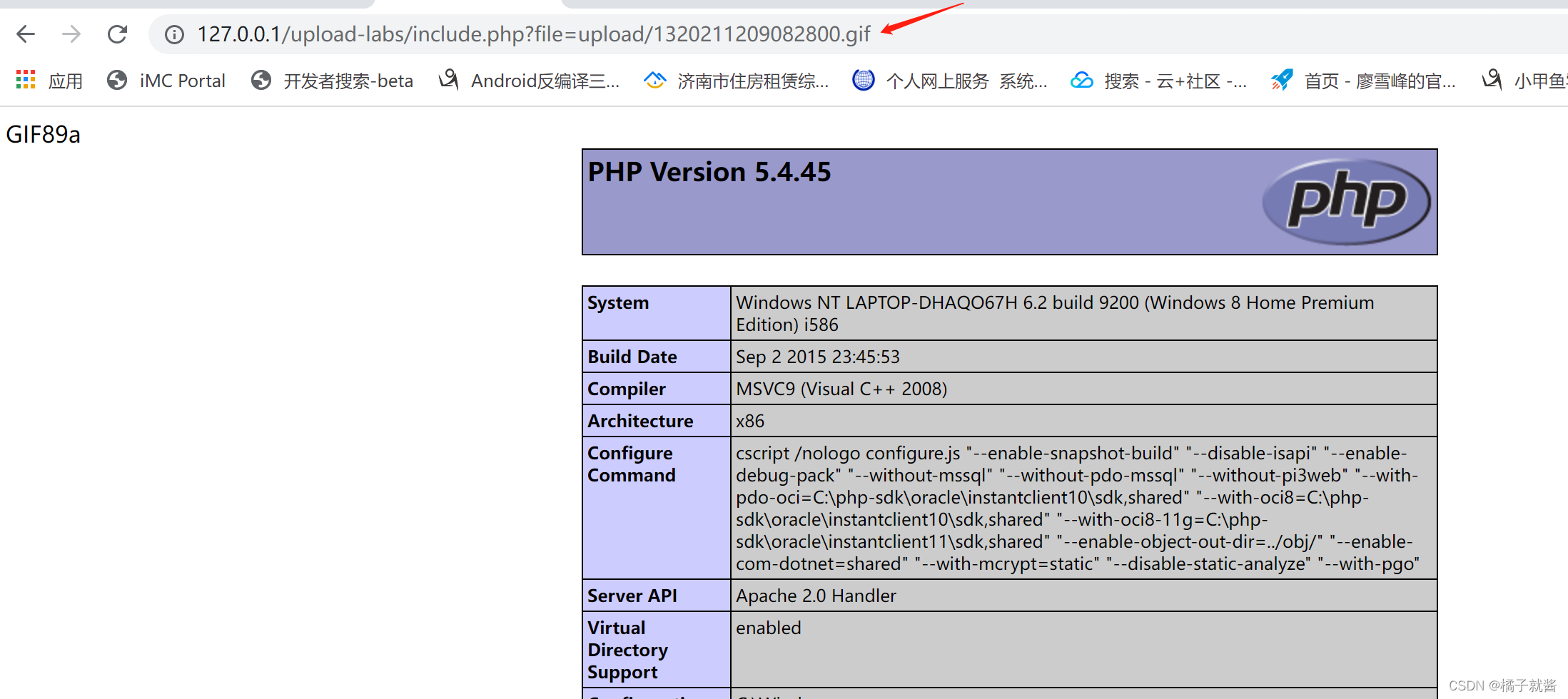The height and width of the screenshot is (699, 1568).
Task: Click the 小甲鱼 bookmark favicon
Action: 1492,80
